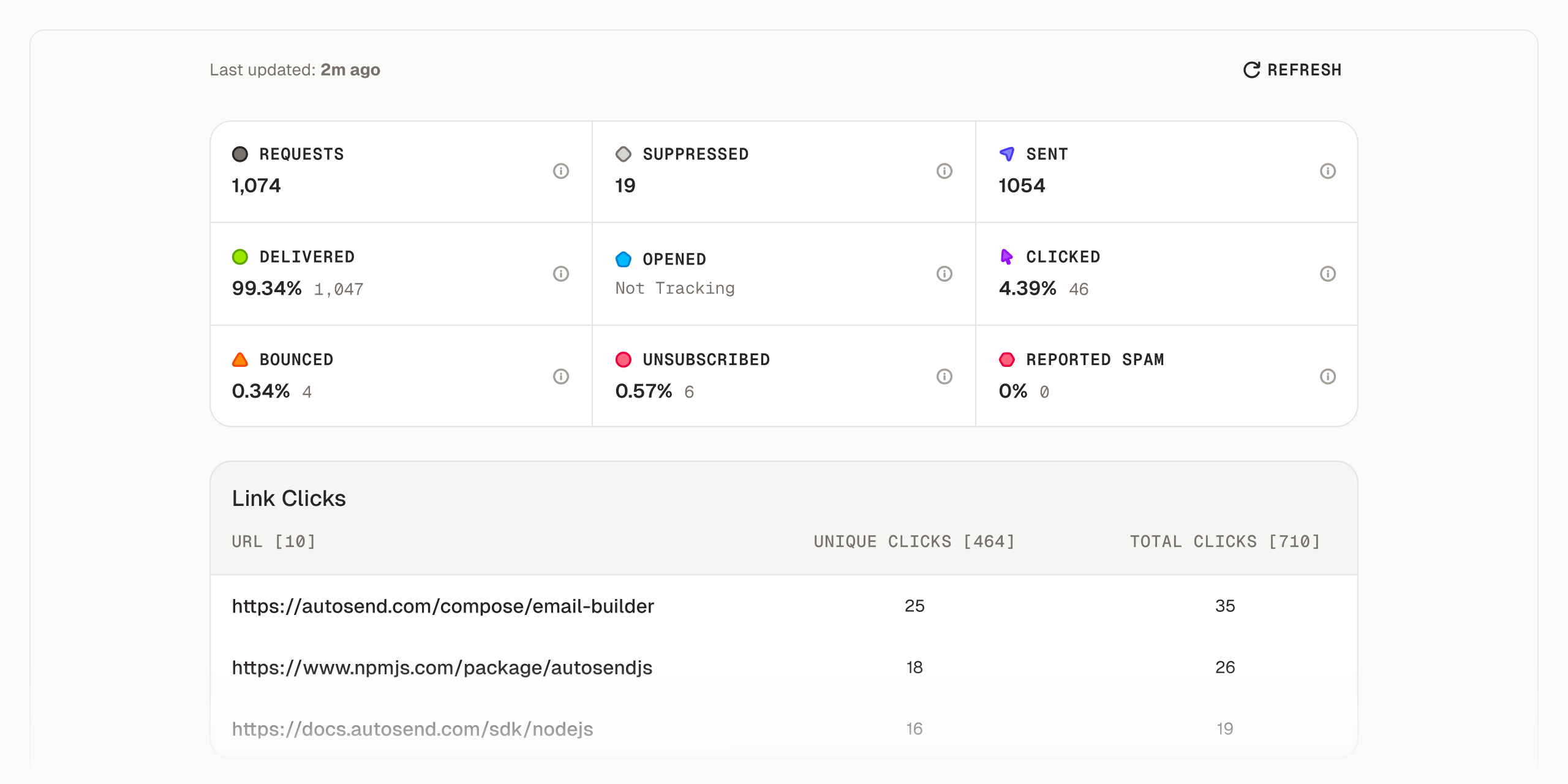Open info tooltip for Suppressed
Image resolution: width=1568 pixels, height=784 pixels.
click(x=944, y=171)
